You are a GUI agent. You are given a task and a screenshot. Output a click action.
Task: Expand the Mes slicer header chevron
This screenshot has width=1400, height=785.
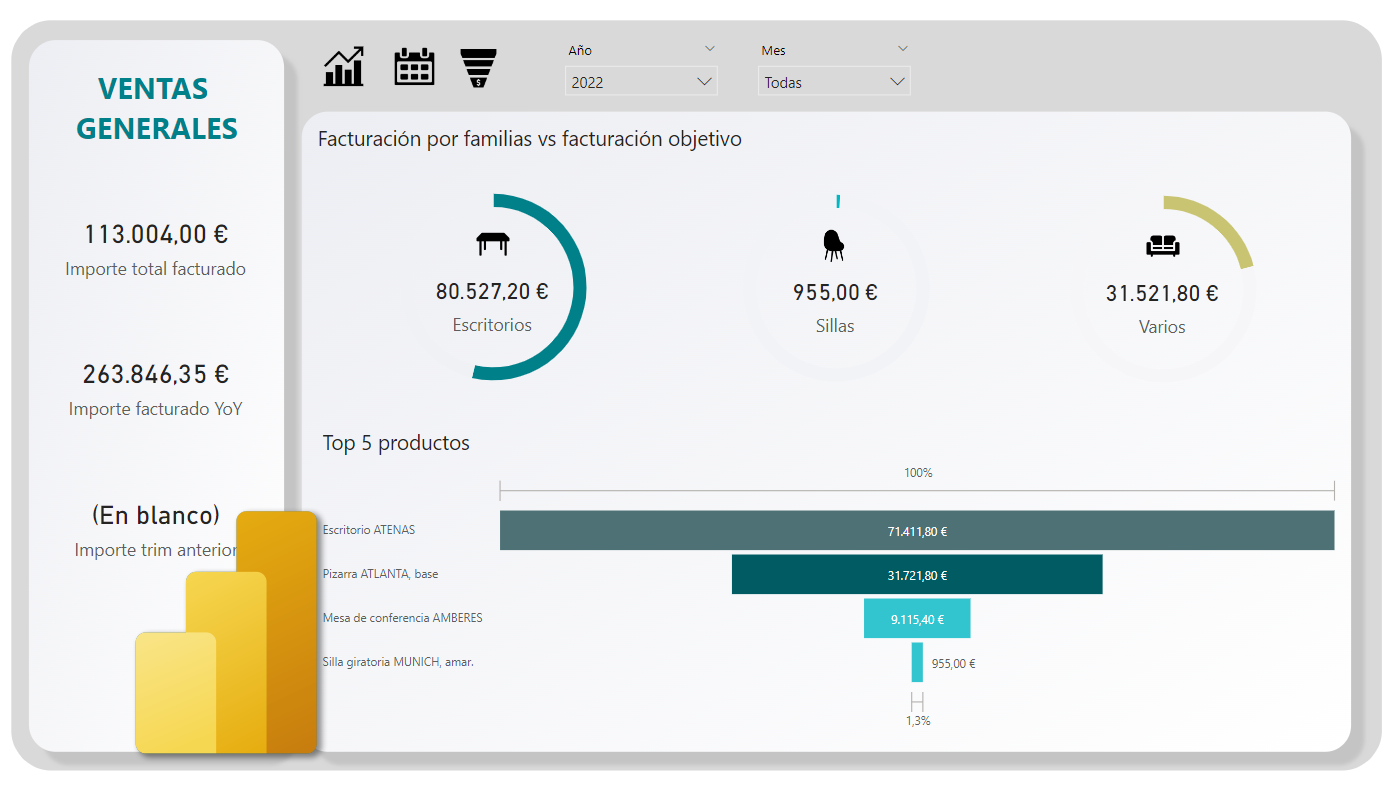pos(903,48)
